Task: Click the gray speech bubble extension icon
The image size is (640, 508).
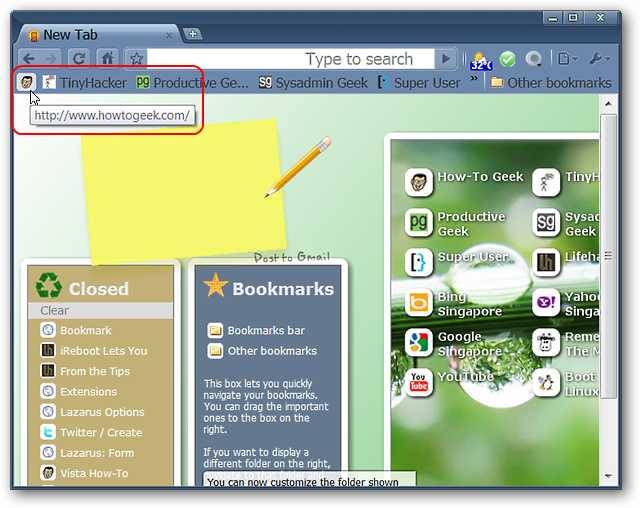Action: [534, 59]
